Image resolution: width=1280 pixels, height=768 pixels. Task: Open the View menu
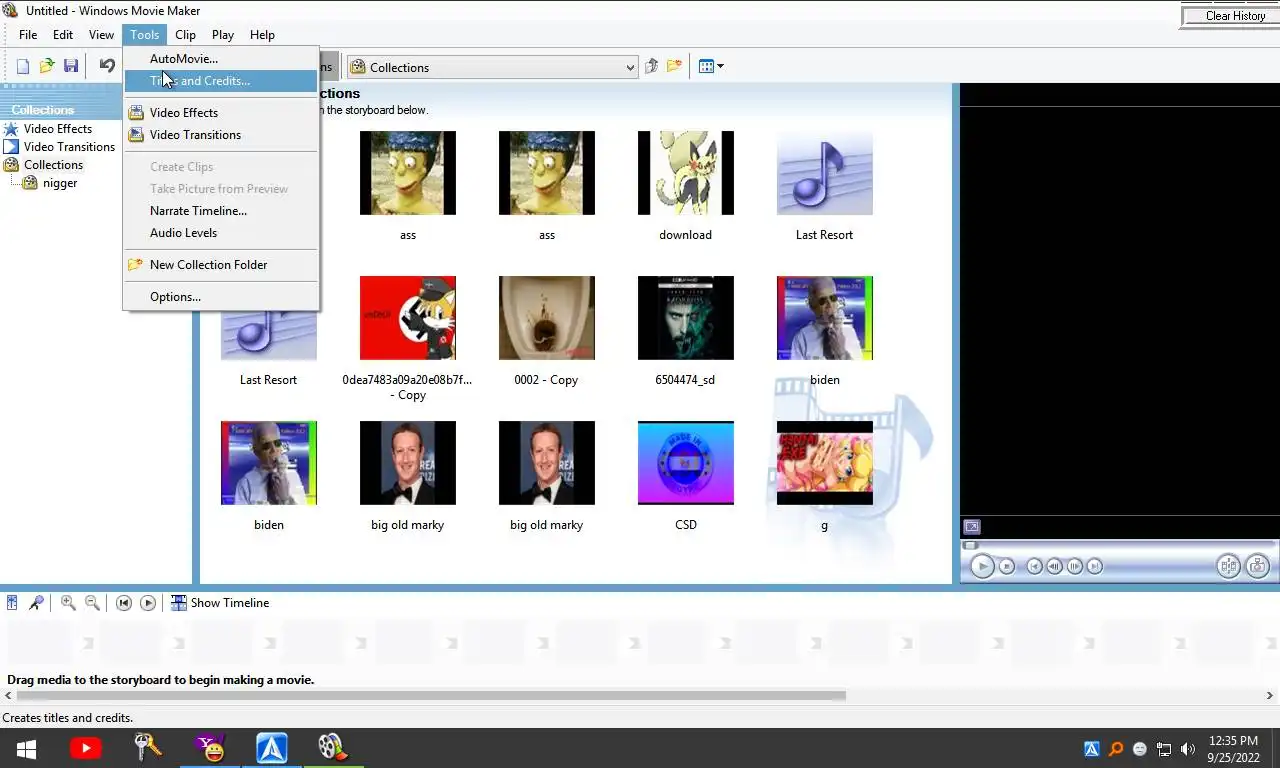(101, 34)
